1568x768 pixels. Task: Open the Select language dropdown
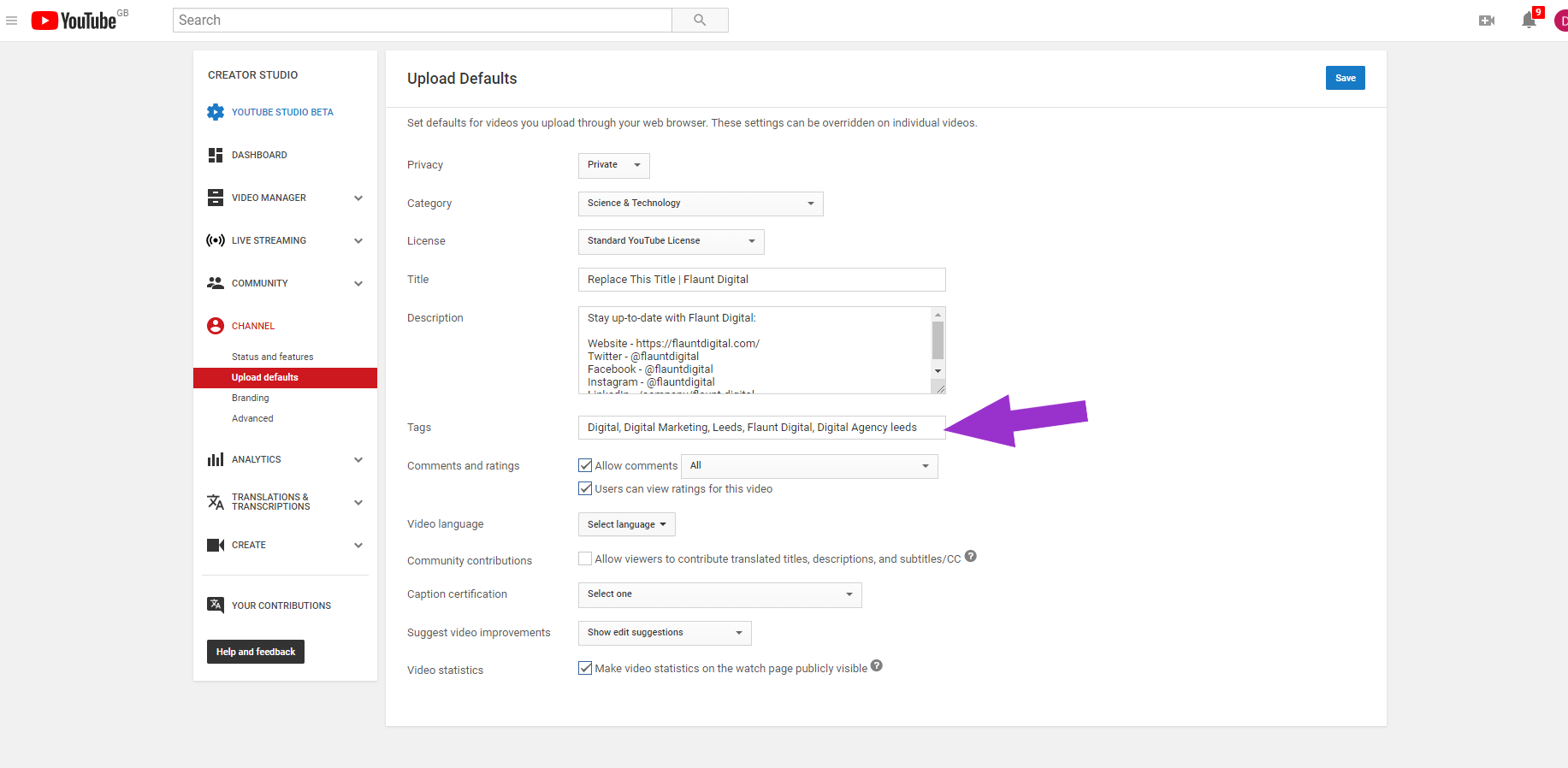coord(627,524)
